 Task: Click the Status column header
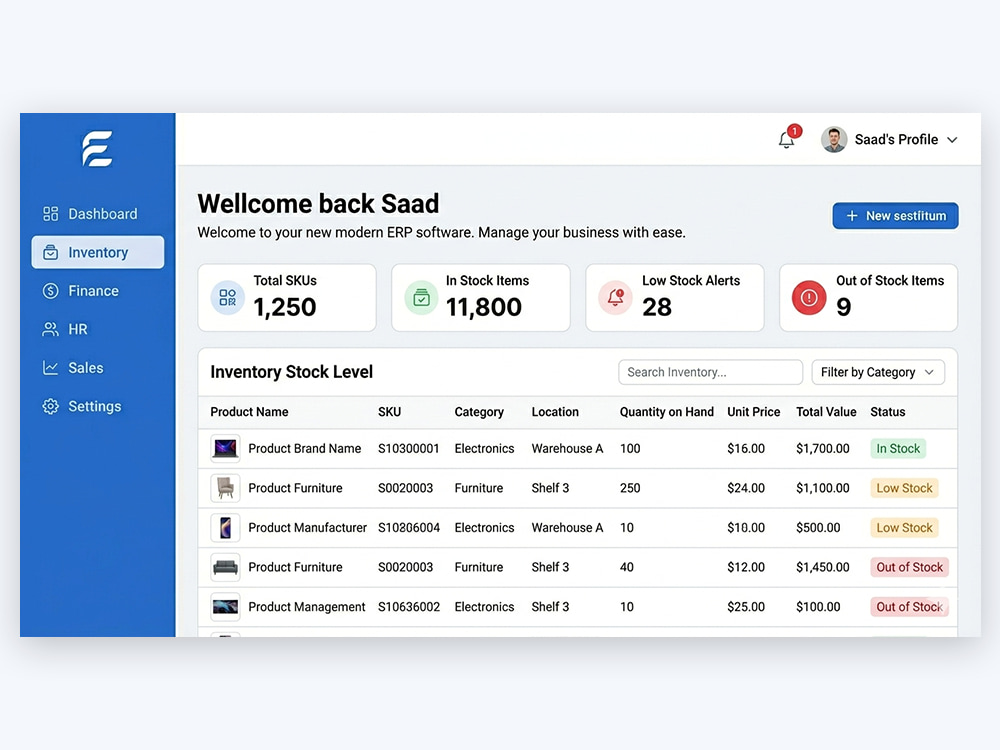887,412
